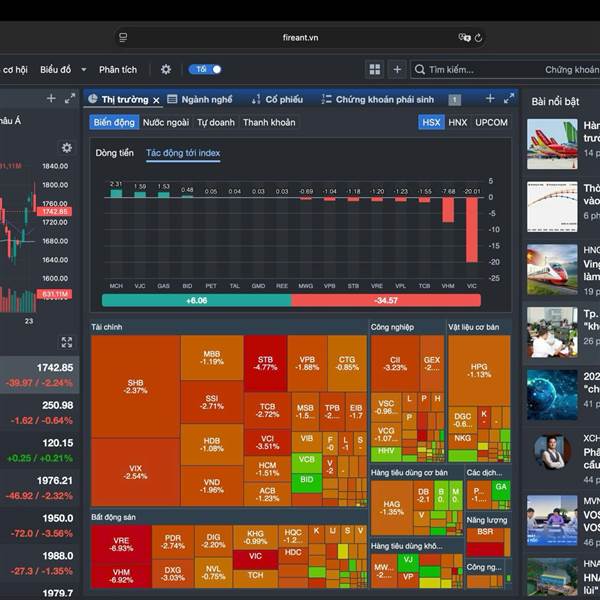The height and width of the screenshot is (600, 600).
Task: Expand the market panel to fullscreen
Action: coord(509,99)
